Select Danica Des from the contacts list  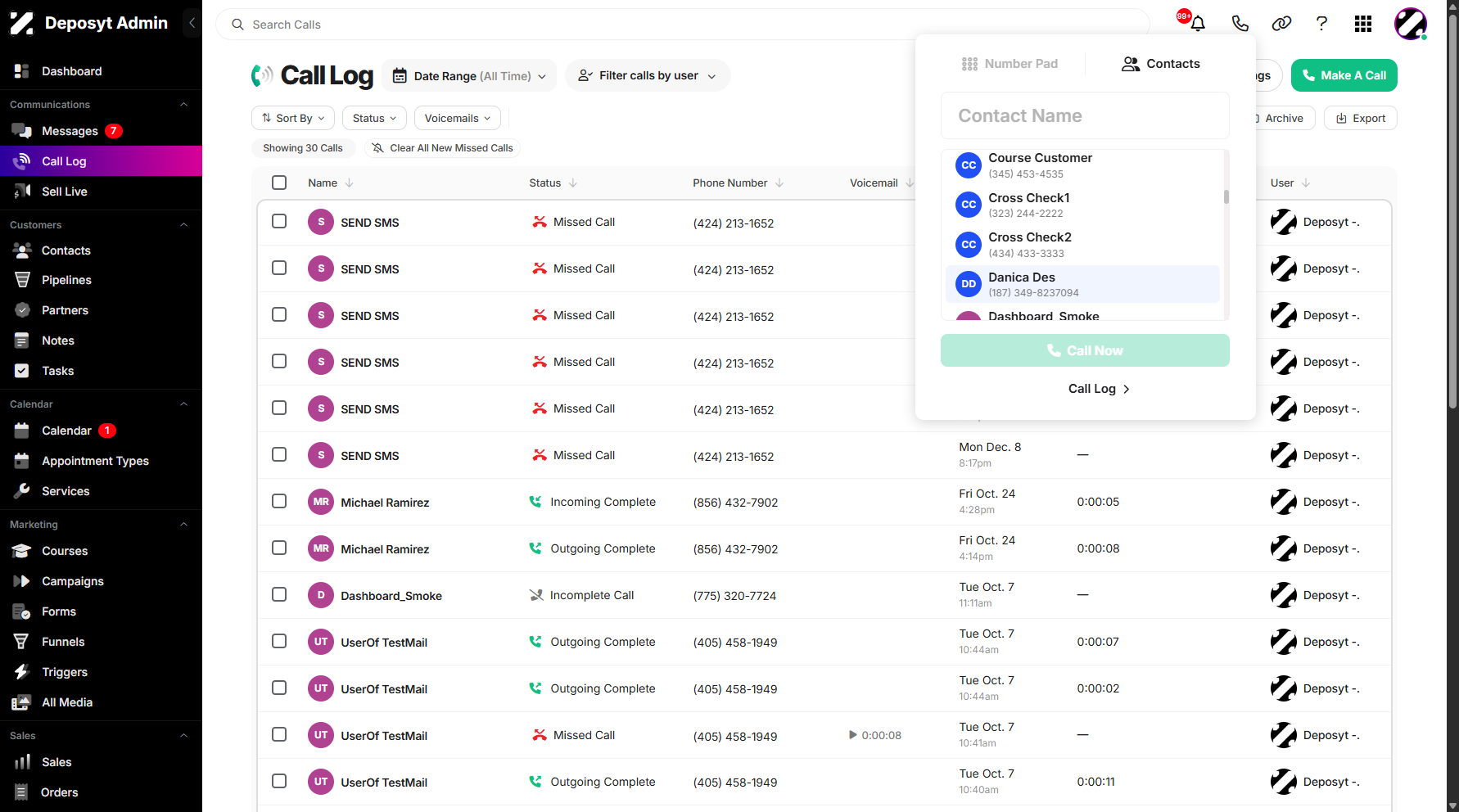[1082, 284]
